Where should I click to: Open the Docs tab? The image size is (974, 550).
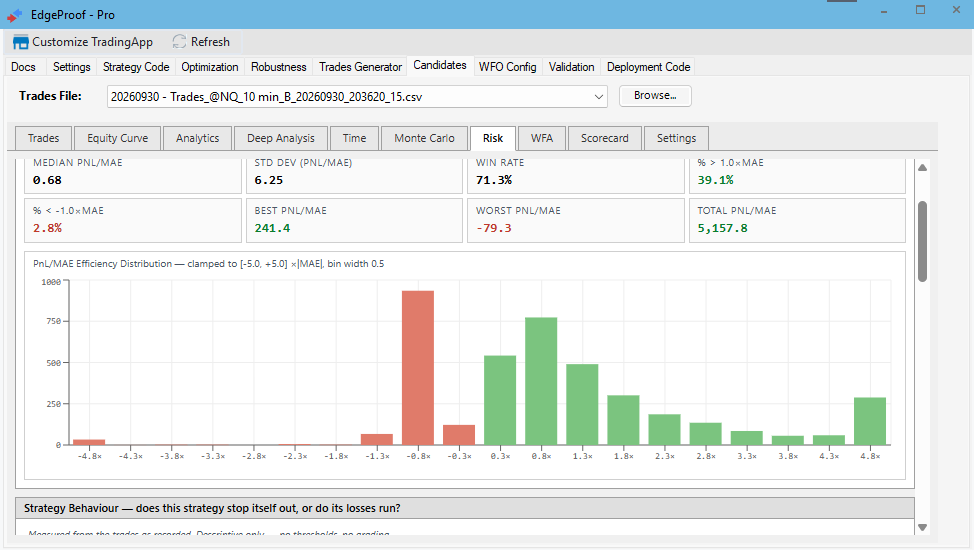(24, 67)
